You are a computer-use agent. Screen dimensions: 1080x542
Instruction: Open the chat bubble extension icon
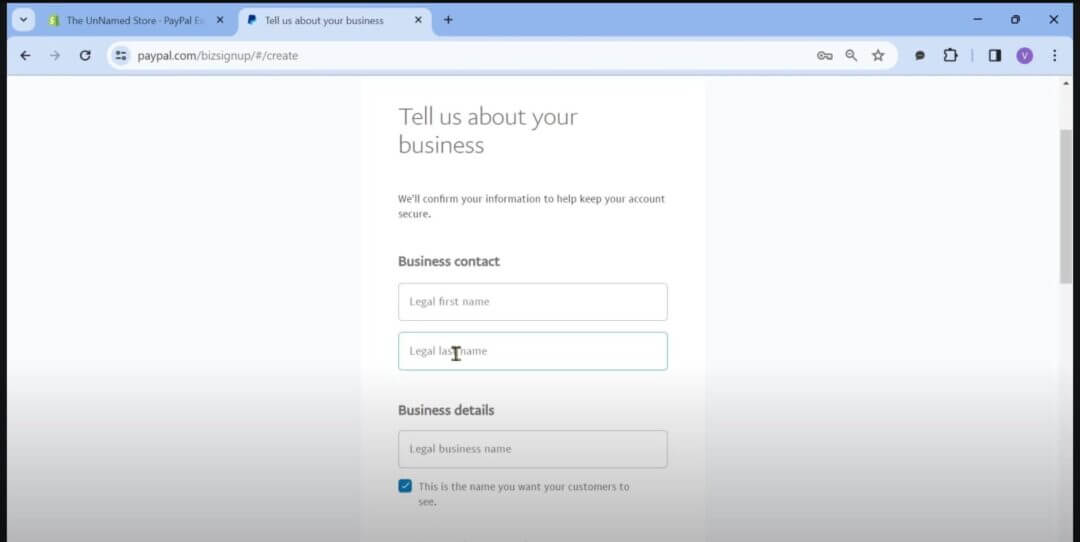point(920,56)
